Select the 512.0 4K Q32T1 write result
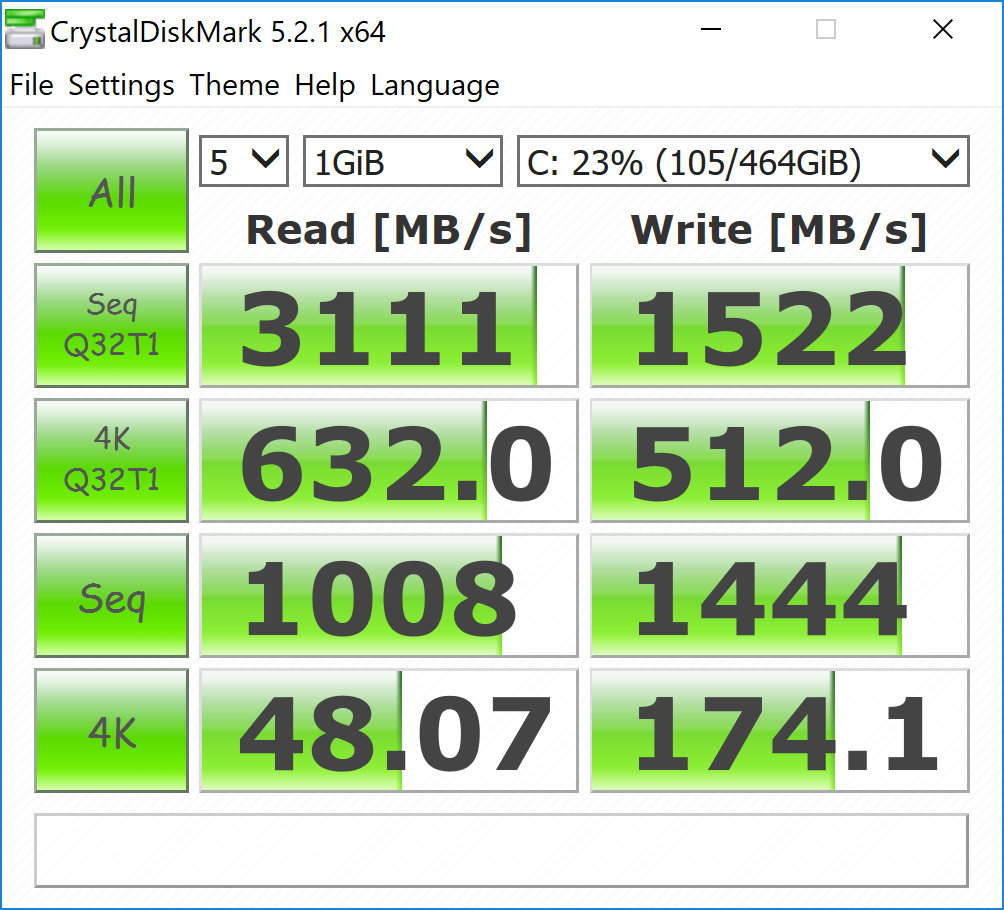 tap(780, 460)
